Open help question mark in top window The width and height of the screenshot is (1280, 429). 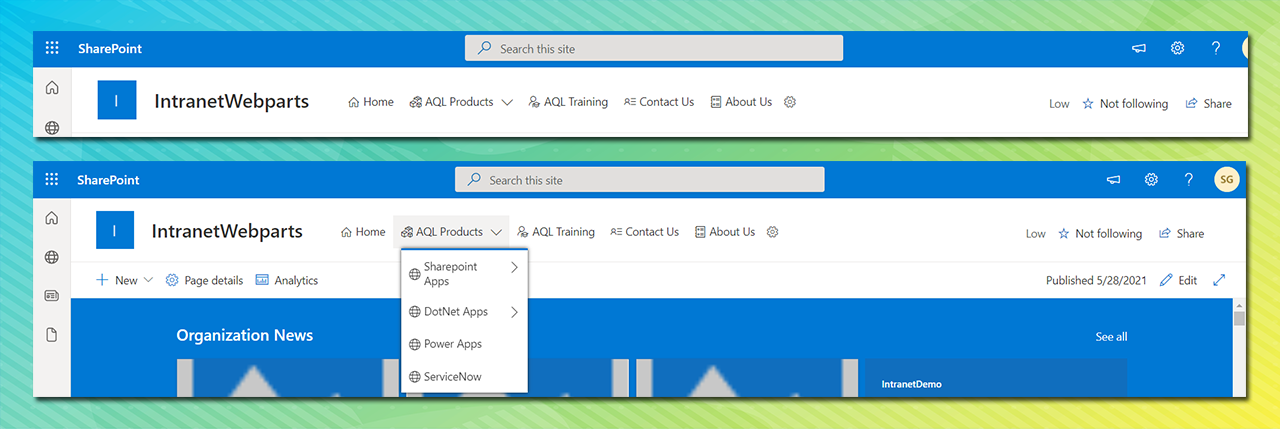pos(1216,48)
